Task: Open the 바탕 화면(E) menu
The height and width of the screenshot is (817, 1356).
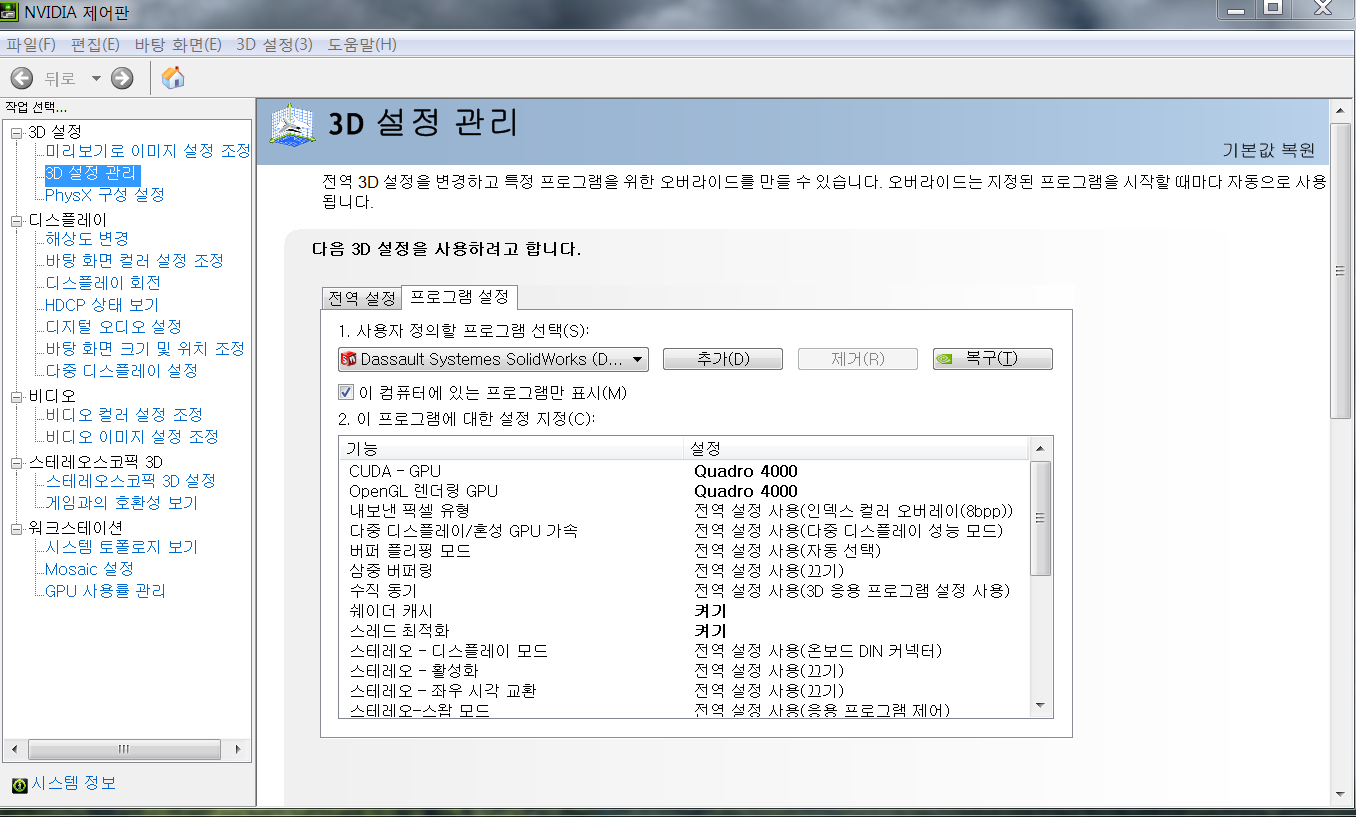Action: [178, 45]
